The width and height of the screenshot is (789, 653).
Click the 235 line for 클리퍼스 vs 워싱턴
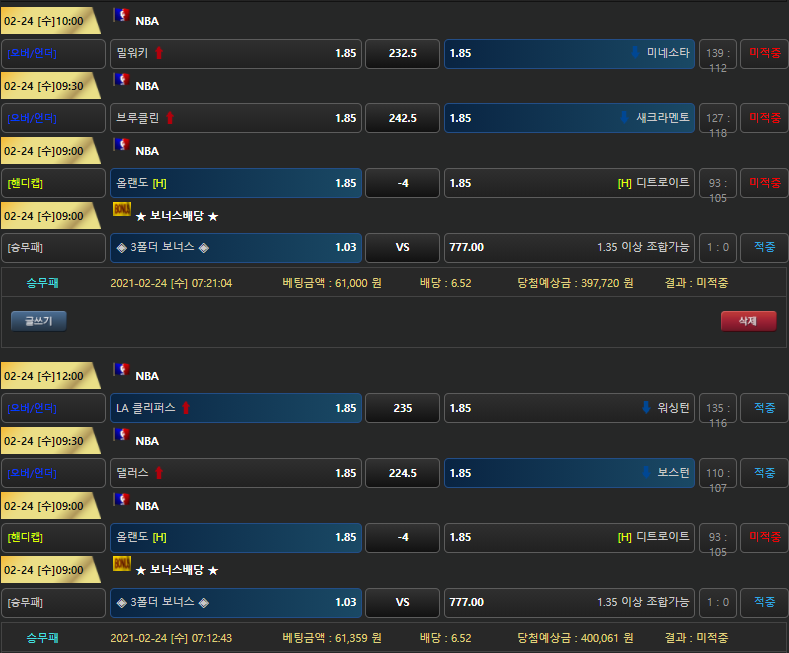tap(402, 408)
